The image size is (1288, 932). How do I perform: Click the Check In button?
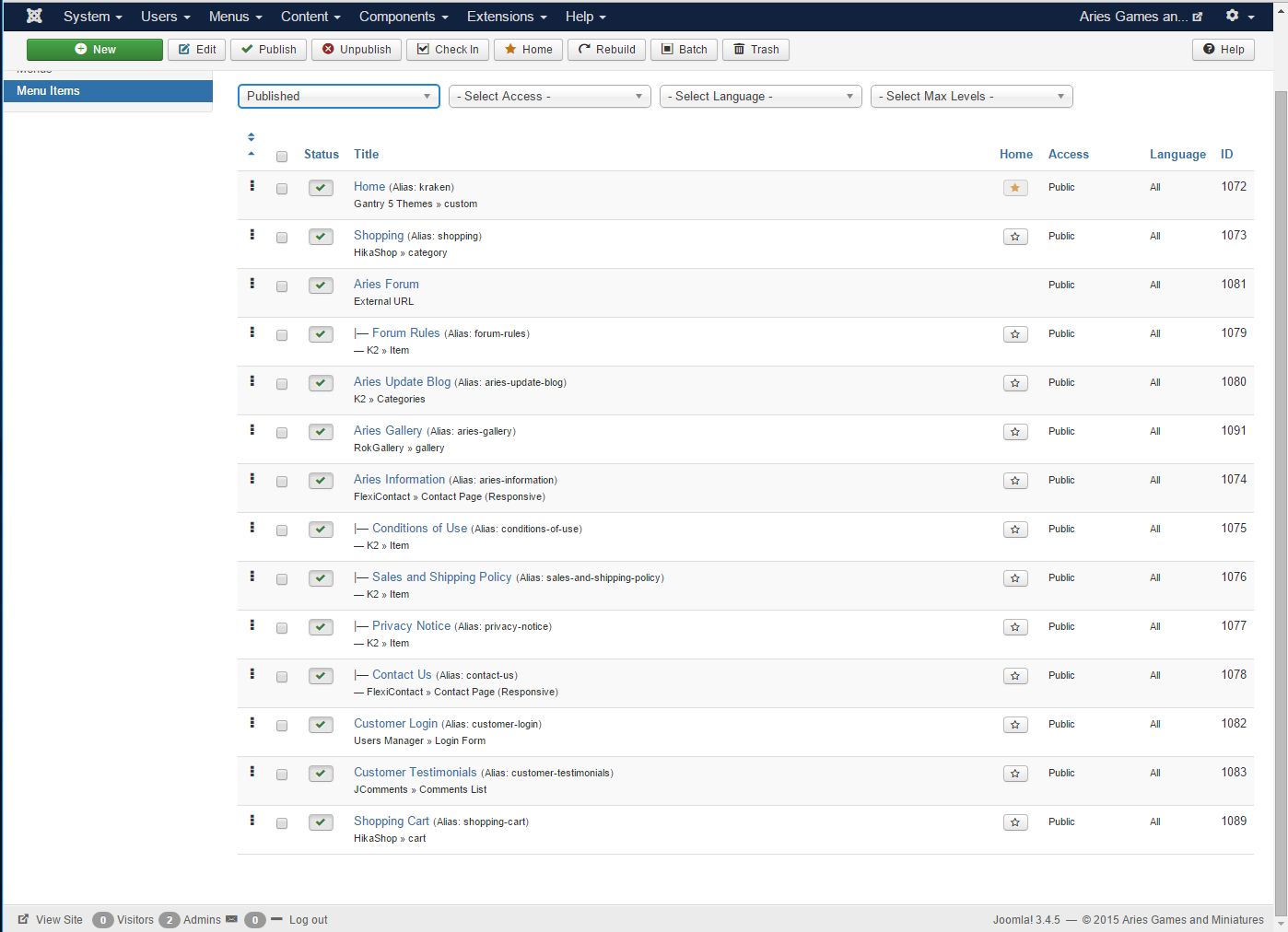[x=448, y=50]
